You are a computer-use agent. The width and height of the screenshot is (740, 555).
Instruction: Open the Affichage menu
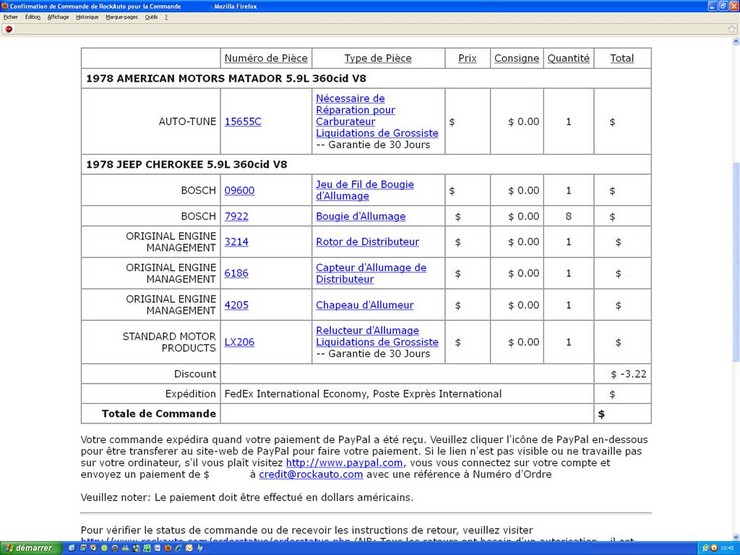(58, 17)
